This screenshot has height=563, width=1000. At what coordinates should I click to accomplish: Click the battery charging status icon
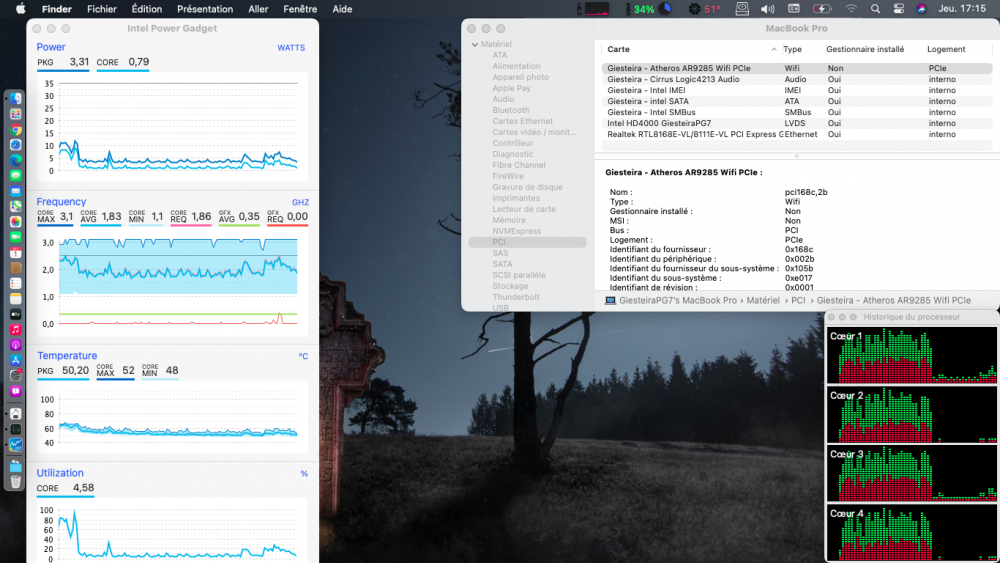coord(821,9)
